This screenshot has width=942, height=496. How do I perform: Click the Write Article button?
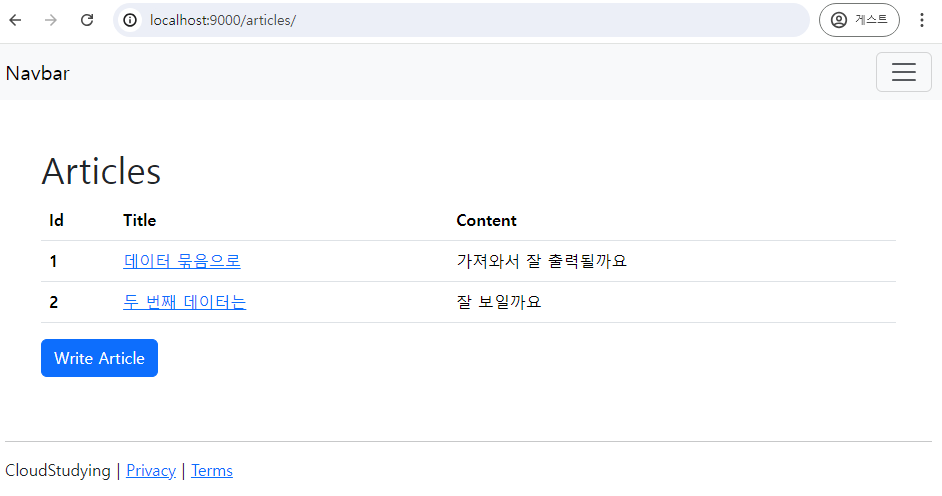(99, 358)
